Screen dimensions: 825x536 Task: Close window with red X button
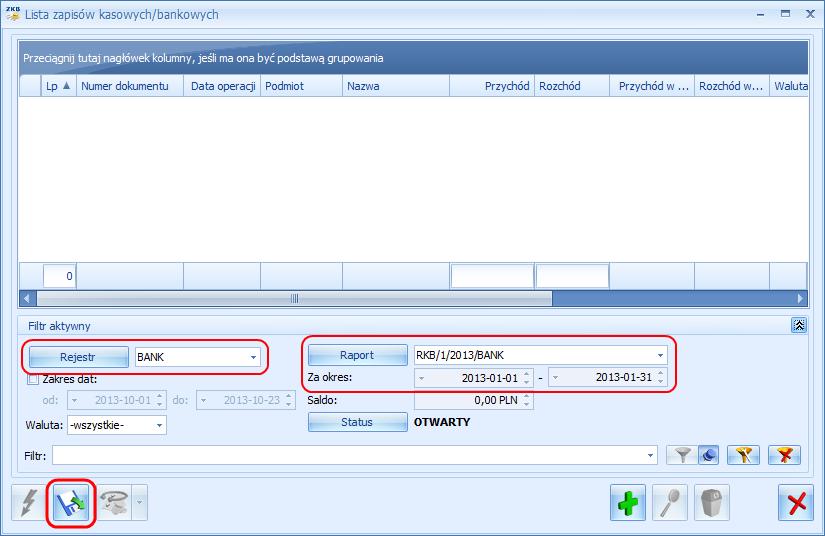pos(796,502)
